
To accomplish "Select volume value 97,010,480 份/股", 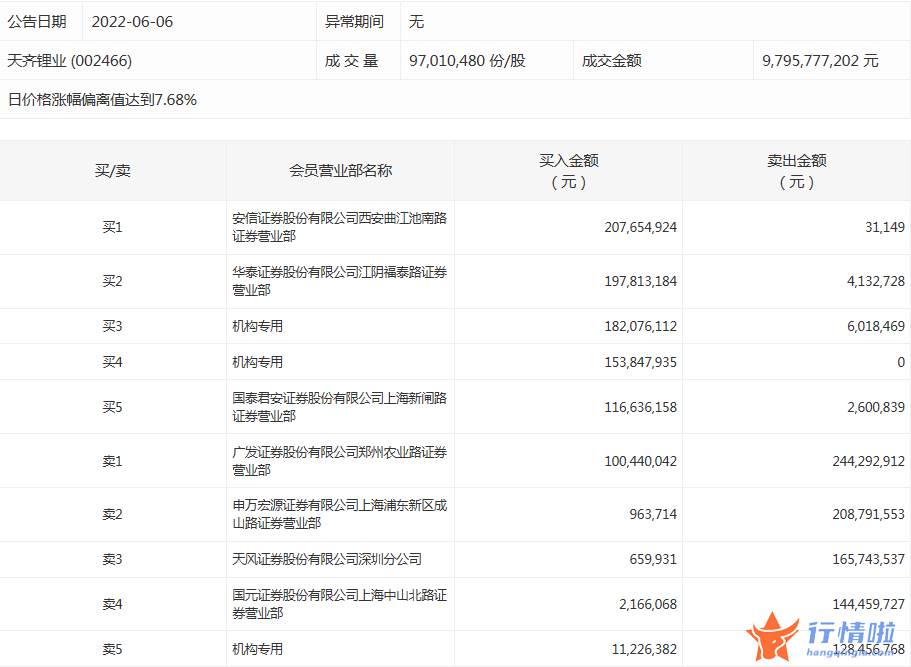I will tap(467, 60).
